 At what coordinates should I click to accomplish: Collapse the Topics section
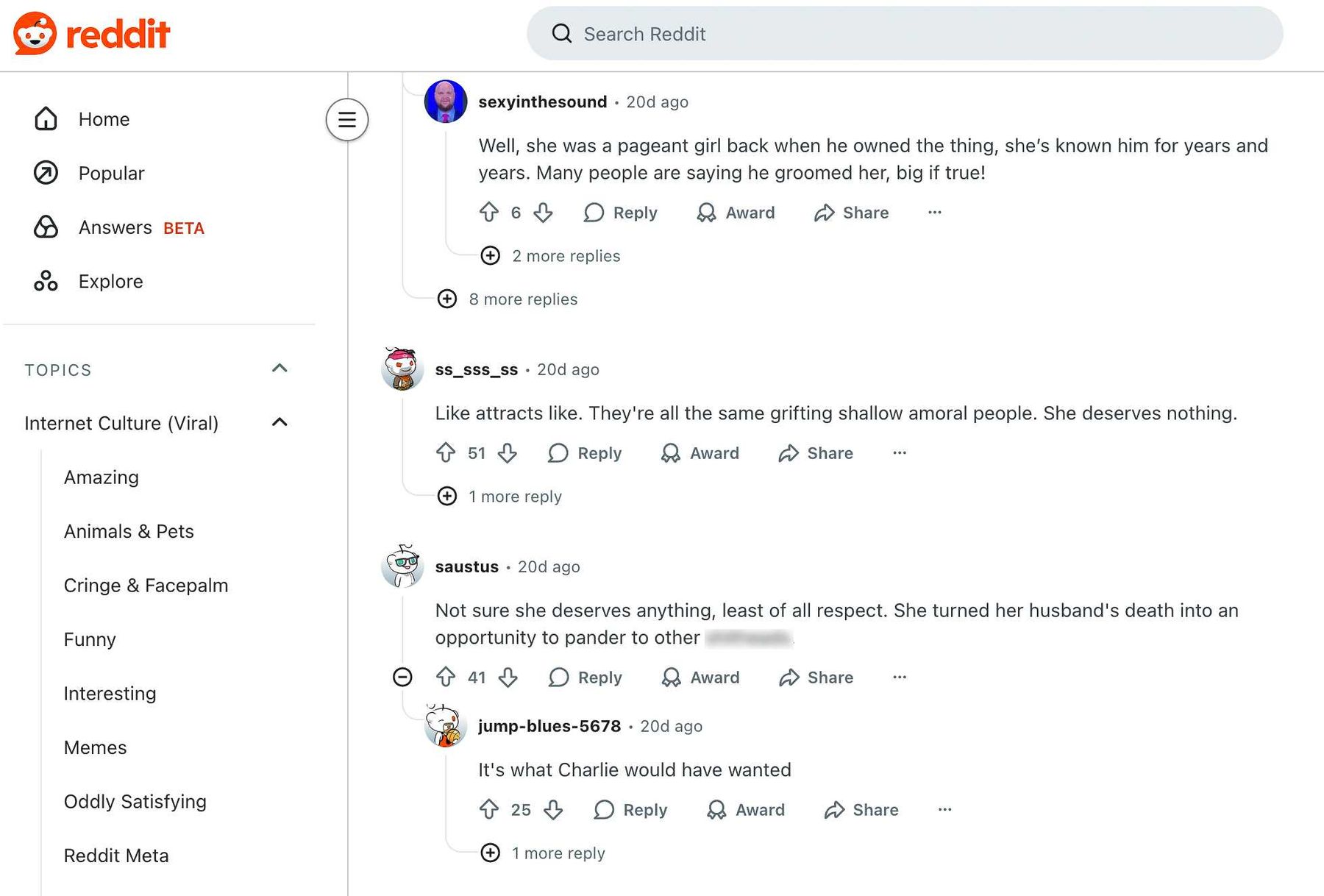click(x=280, y=369)
